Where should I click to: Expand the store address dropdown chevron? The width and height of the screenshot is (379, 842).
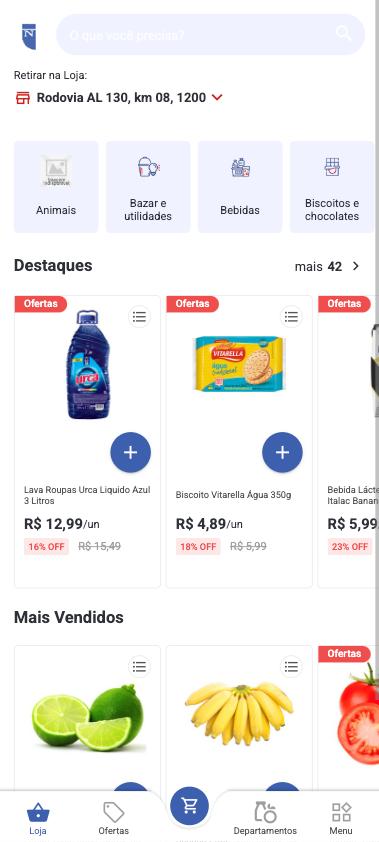[x=217, y=98]
